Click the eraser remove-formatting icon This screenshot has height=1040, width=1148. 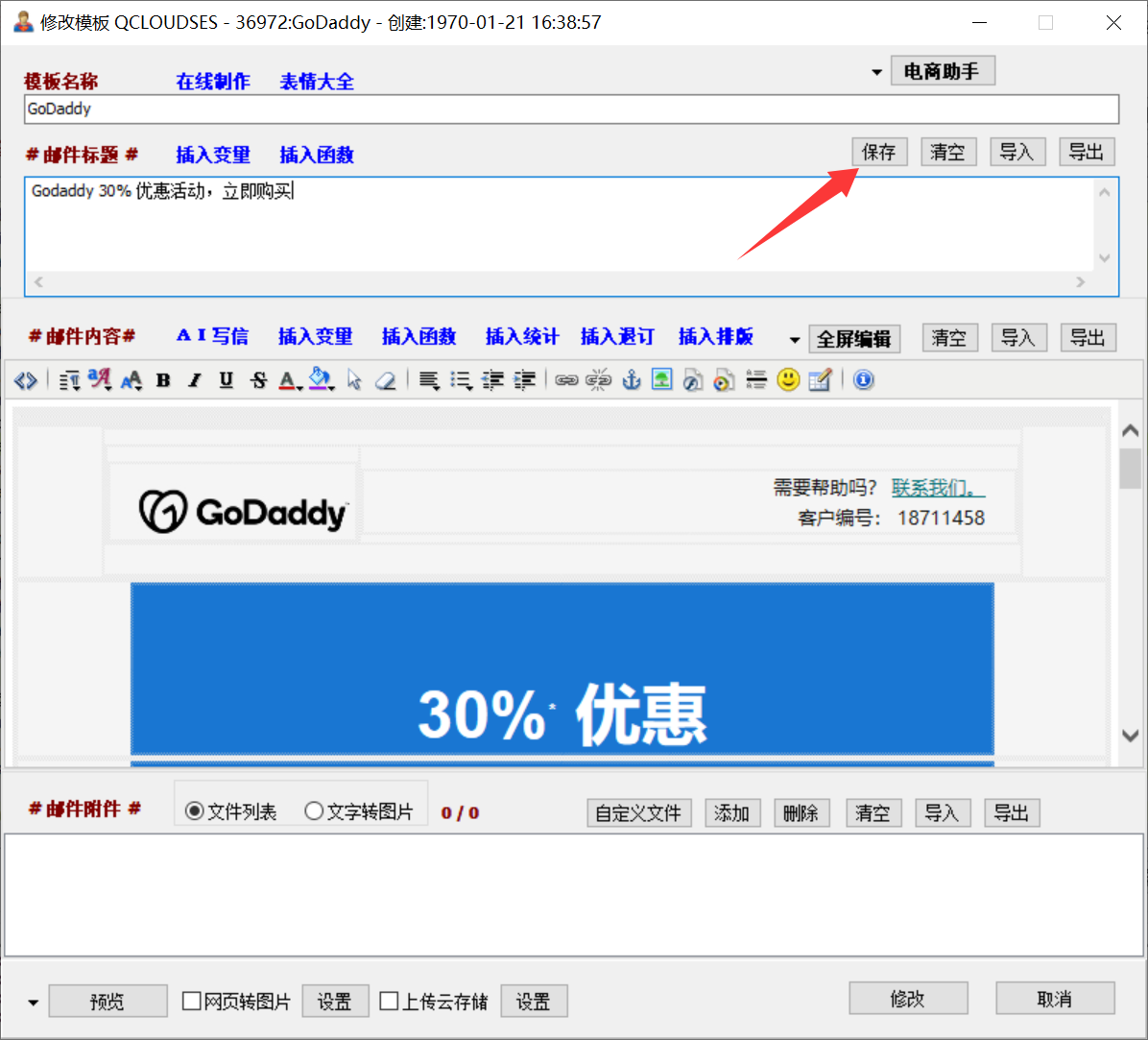386,381
